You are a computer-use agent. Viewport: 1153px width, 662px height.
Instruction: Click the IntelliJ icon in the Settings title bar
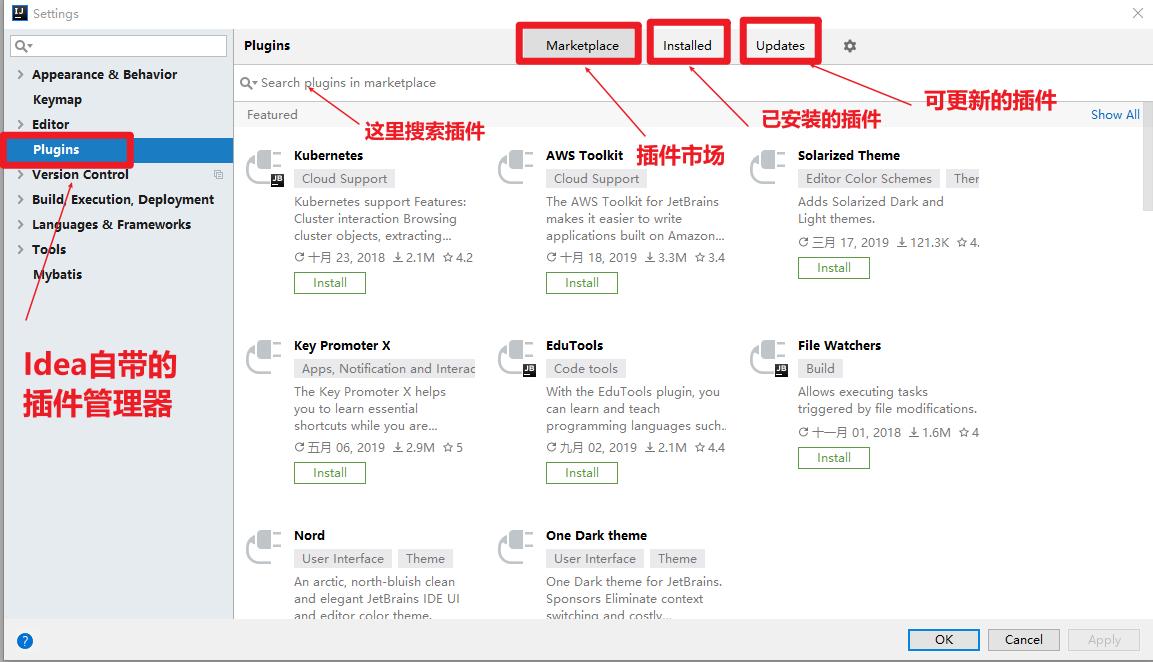click(x=20, y=13)
